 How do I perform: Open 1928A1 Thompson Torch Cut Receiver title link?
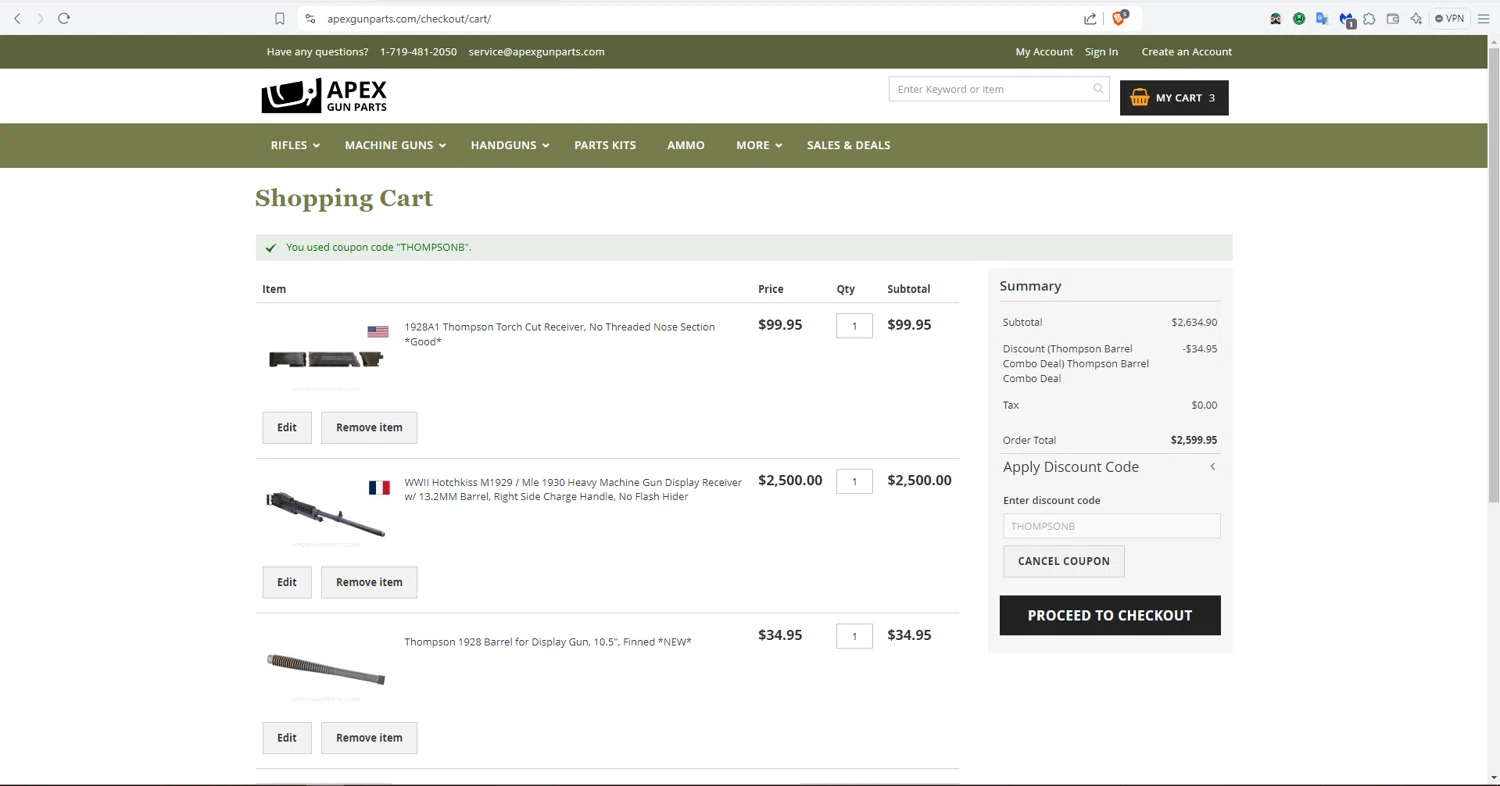click(559, 334)
